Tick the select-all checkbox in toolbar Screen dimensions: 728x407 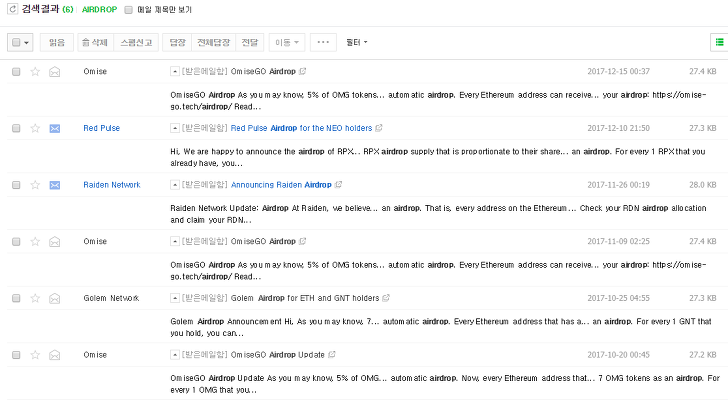(16, 42)
